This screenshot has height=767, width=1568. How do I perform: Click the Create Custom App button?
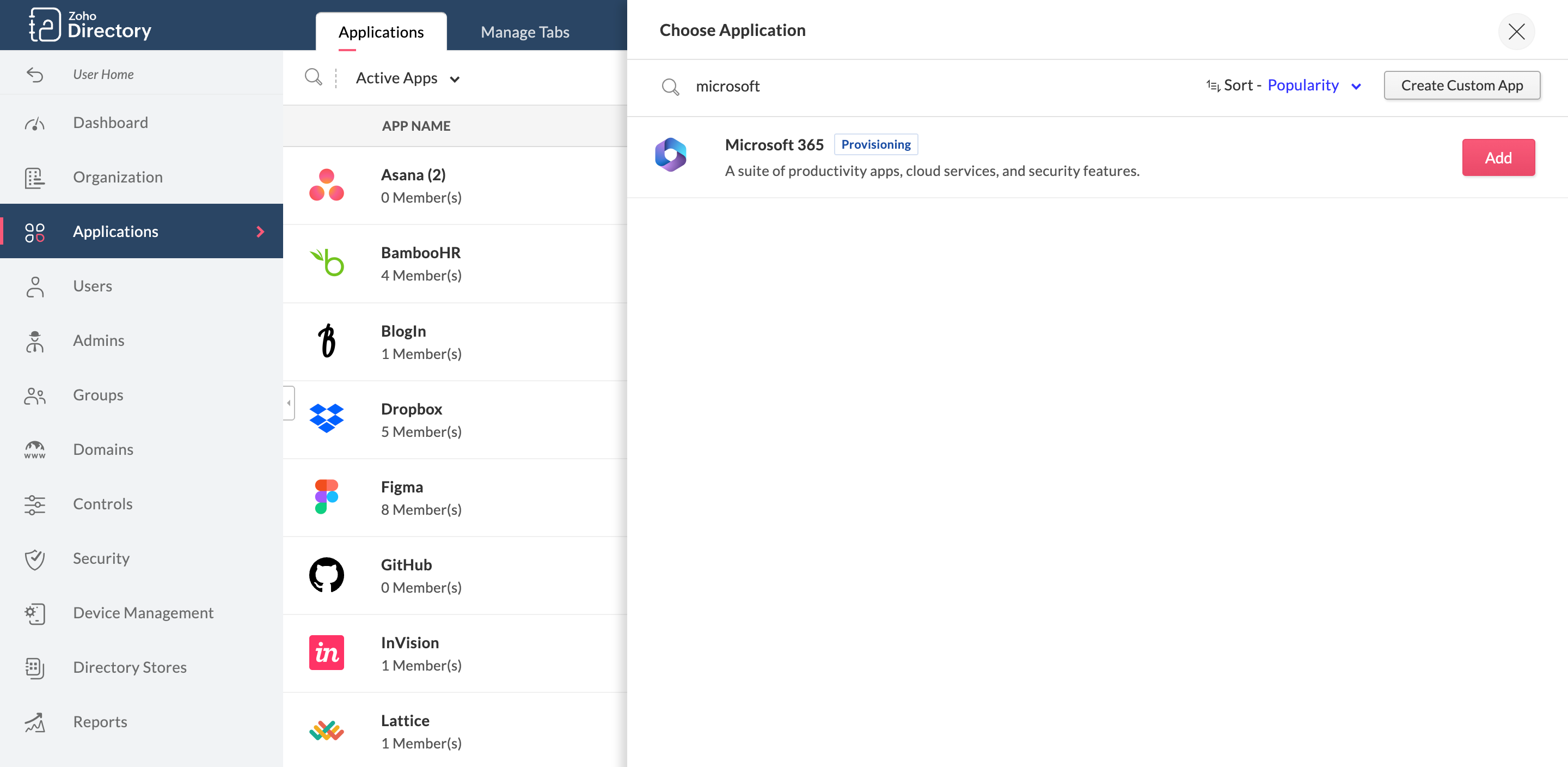[x=1461, y=86]
